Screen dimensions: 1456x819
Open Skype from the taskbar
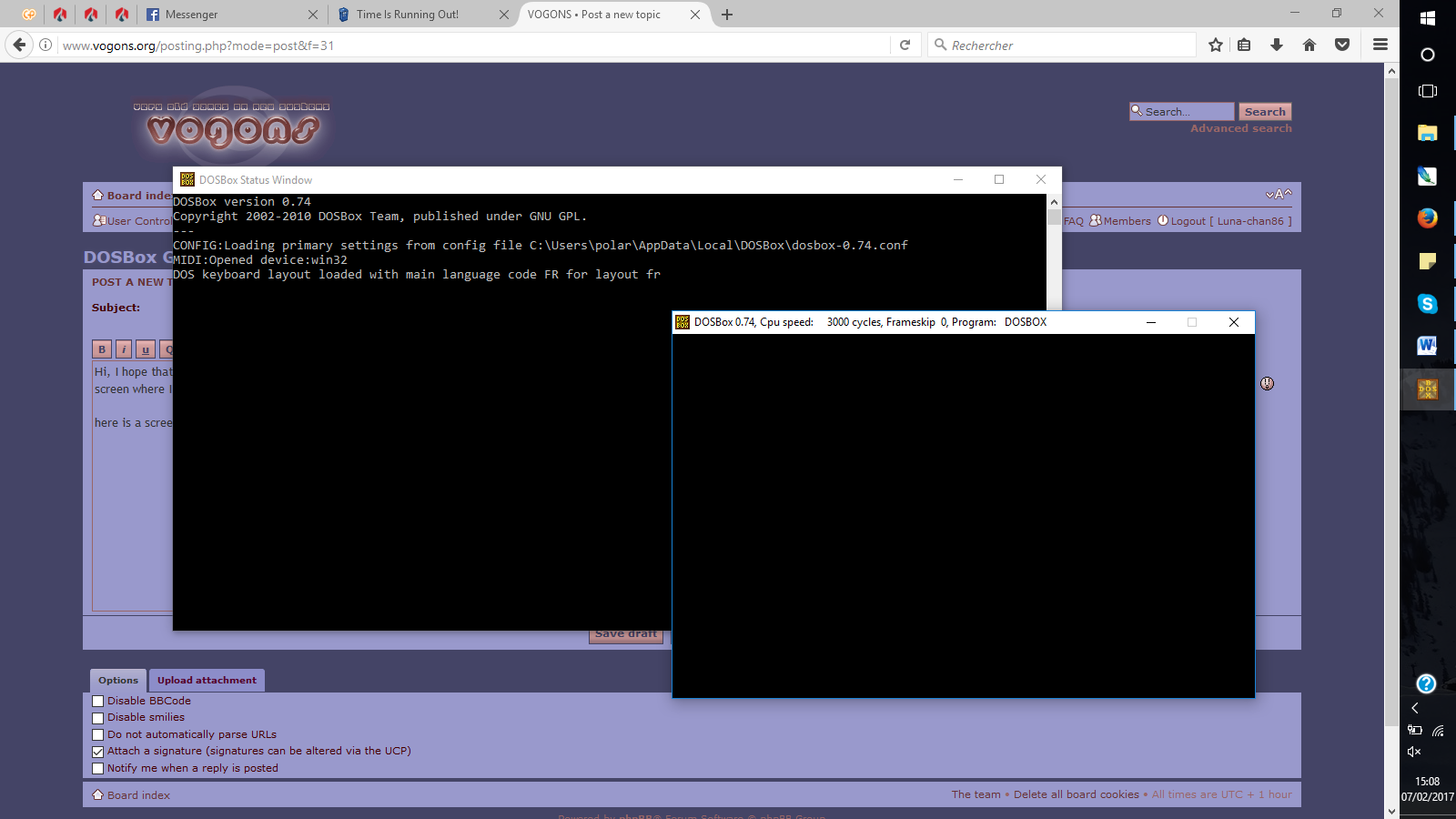(1428, 304)
